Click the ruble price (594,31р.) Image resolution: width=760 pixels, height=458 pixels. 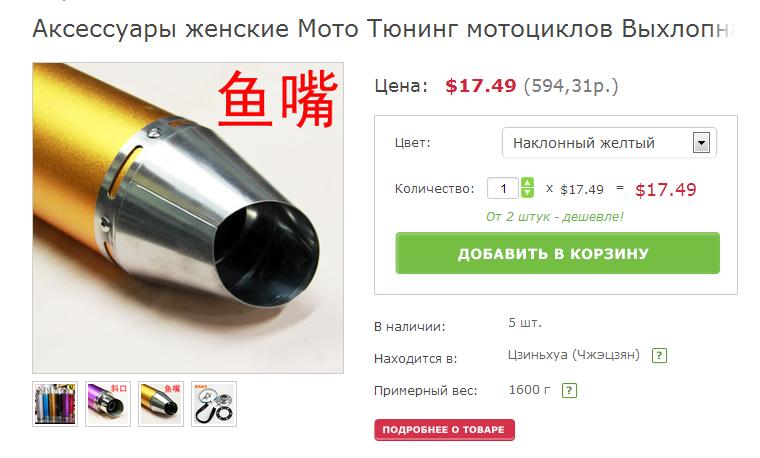pos(571,86)
